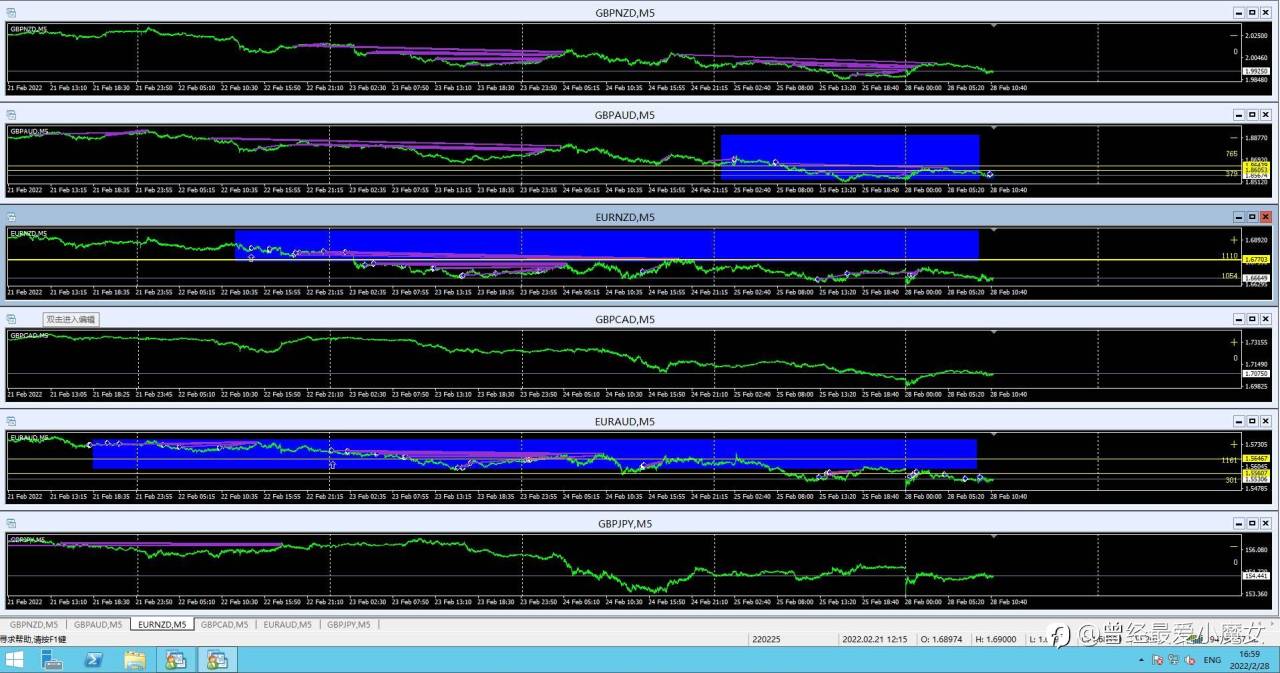Activate the EURAUD,M5 chart tab
Image resolution: width=1280 pixels, height=673 pixels.
[287, 624]
